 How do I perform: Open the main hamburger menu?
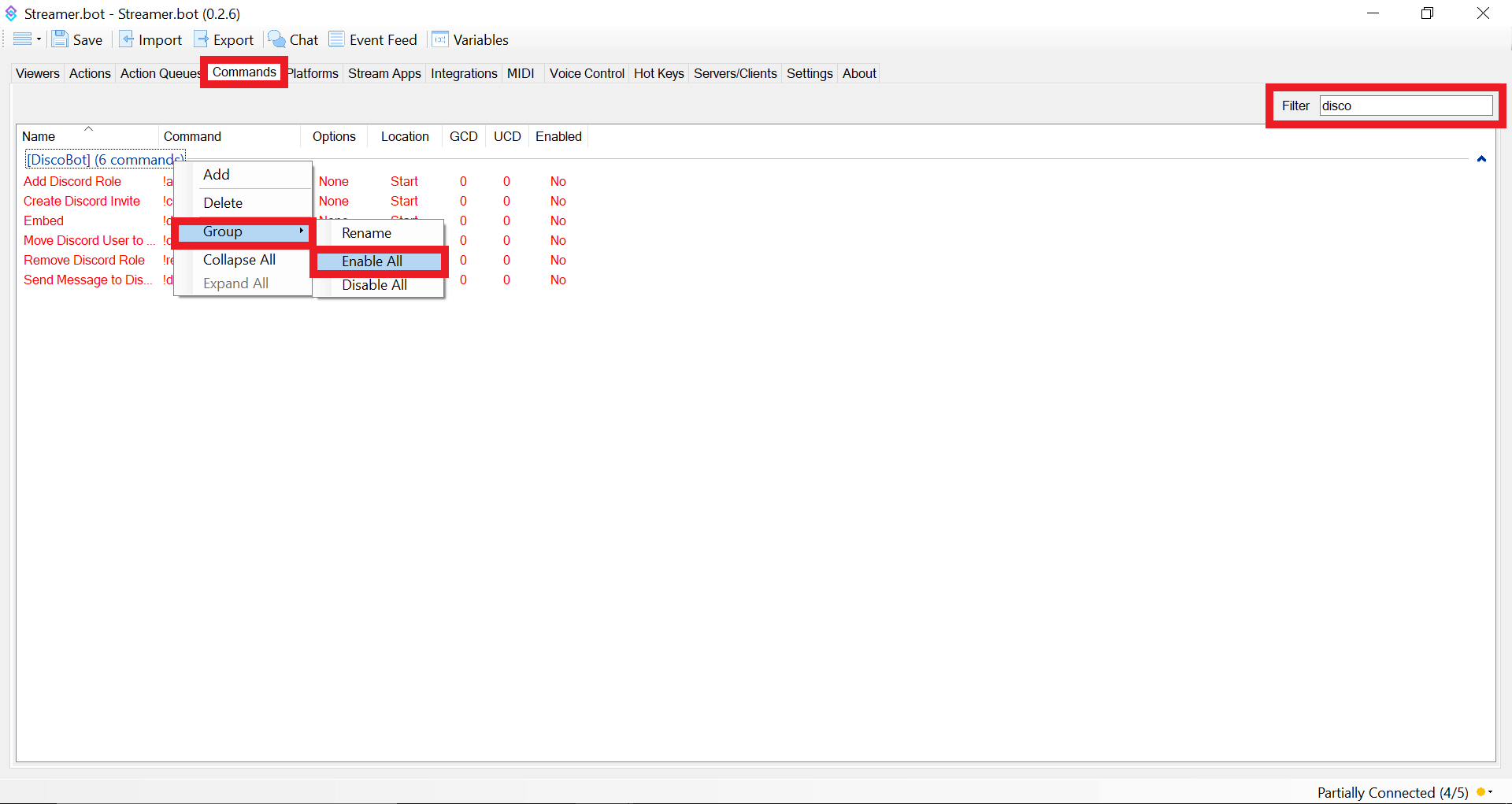pos(24,39)
